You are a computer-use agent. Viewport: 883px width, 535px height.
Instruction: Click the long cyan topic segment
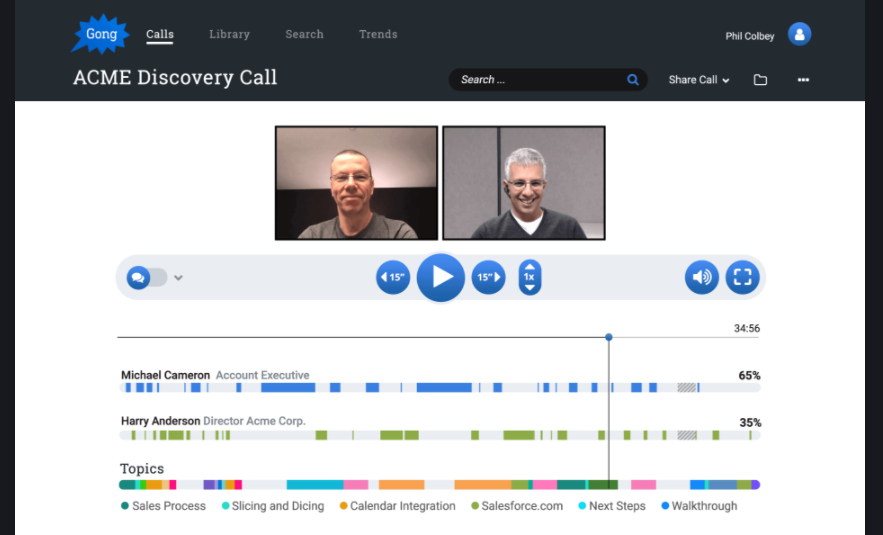point(315,484)
